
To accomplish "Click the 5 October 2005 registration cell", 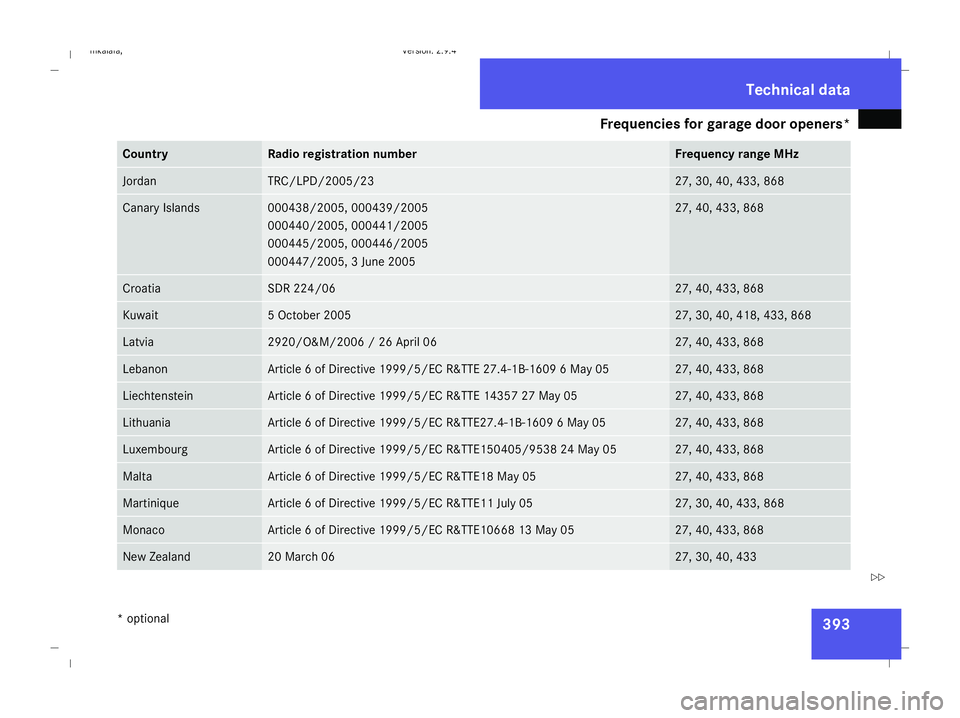I will [x=465, y=315].
